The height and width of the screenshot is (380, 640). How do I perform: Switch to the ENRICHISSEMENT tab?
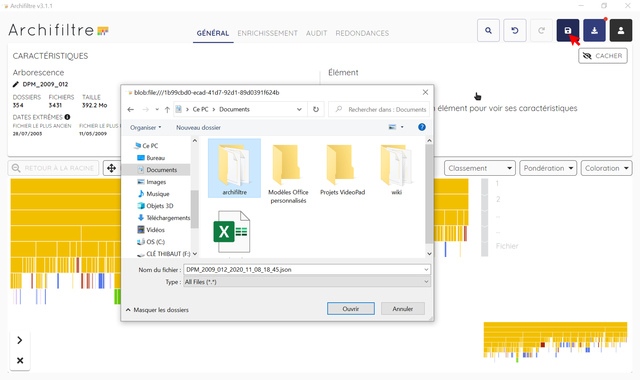267,33
